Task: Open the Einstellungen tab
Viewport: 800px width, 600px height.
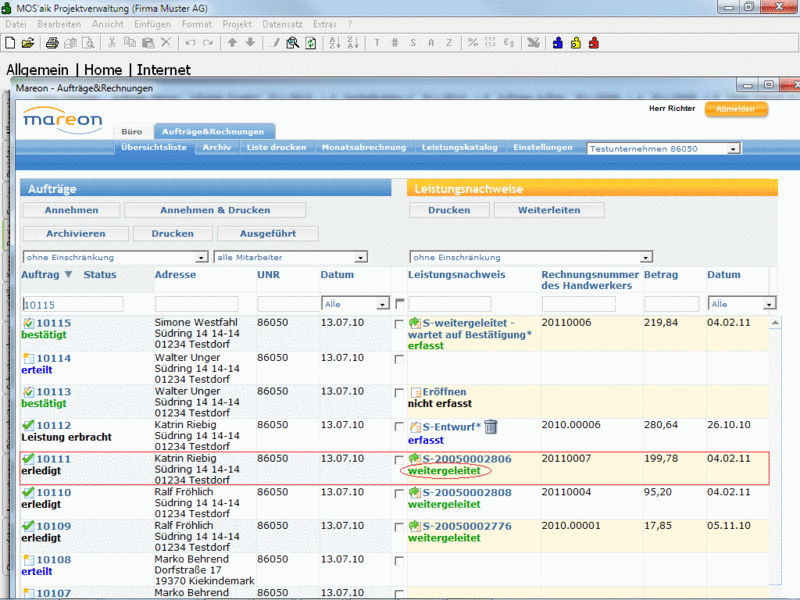Action: coord(543,147)
